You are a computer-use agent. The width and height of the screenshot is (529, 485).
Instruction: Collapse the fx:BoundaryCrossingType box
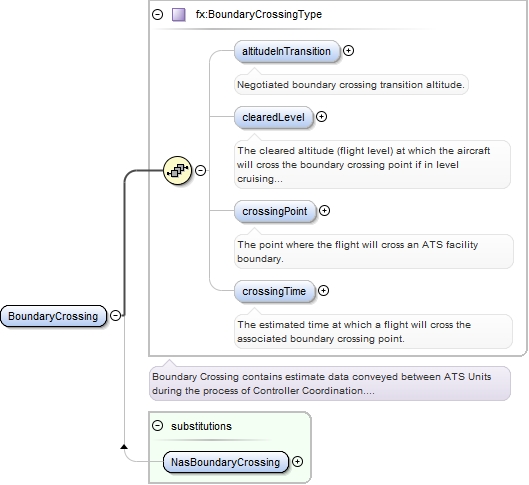pyautogui.click(x=158, y=15)
